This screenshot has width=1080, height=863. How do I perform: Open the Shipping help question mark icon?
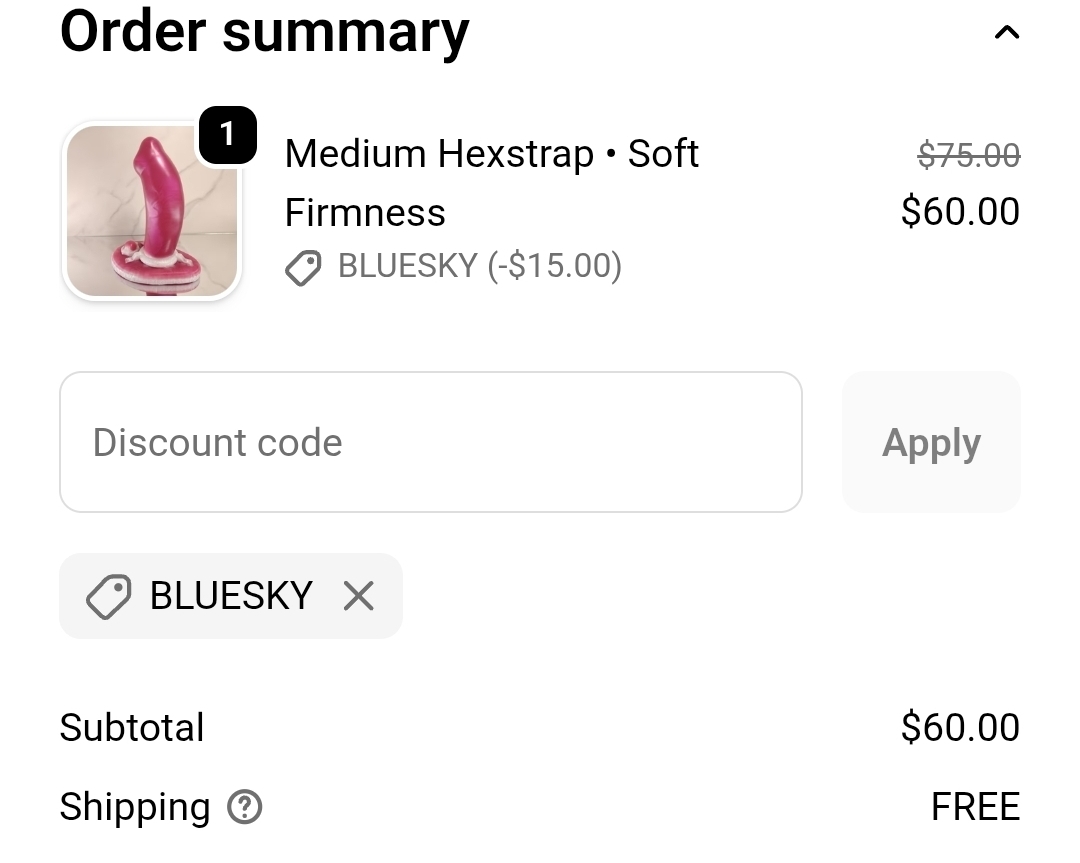click(x=244, y=807)
